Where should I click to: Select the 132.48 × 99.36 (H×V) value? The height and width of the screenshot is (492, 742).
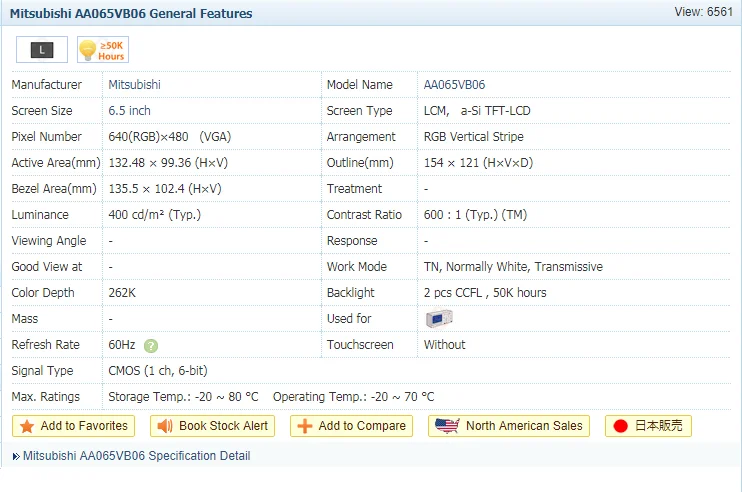click(x=168, y=163)
